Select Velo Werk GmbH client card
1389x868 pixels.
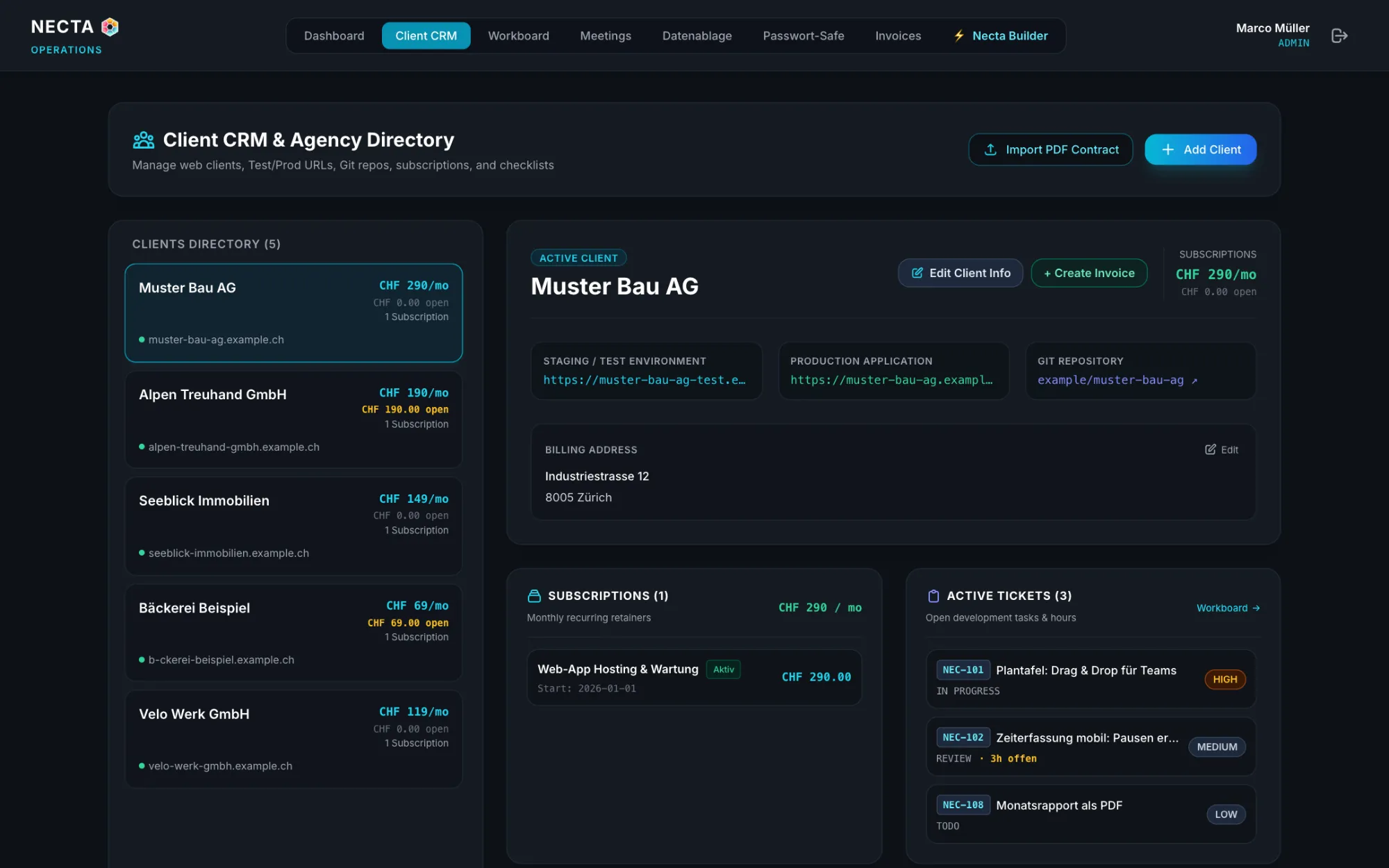[293, 739]
